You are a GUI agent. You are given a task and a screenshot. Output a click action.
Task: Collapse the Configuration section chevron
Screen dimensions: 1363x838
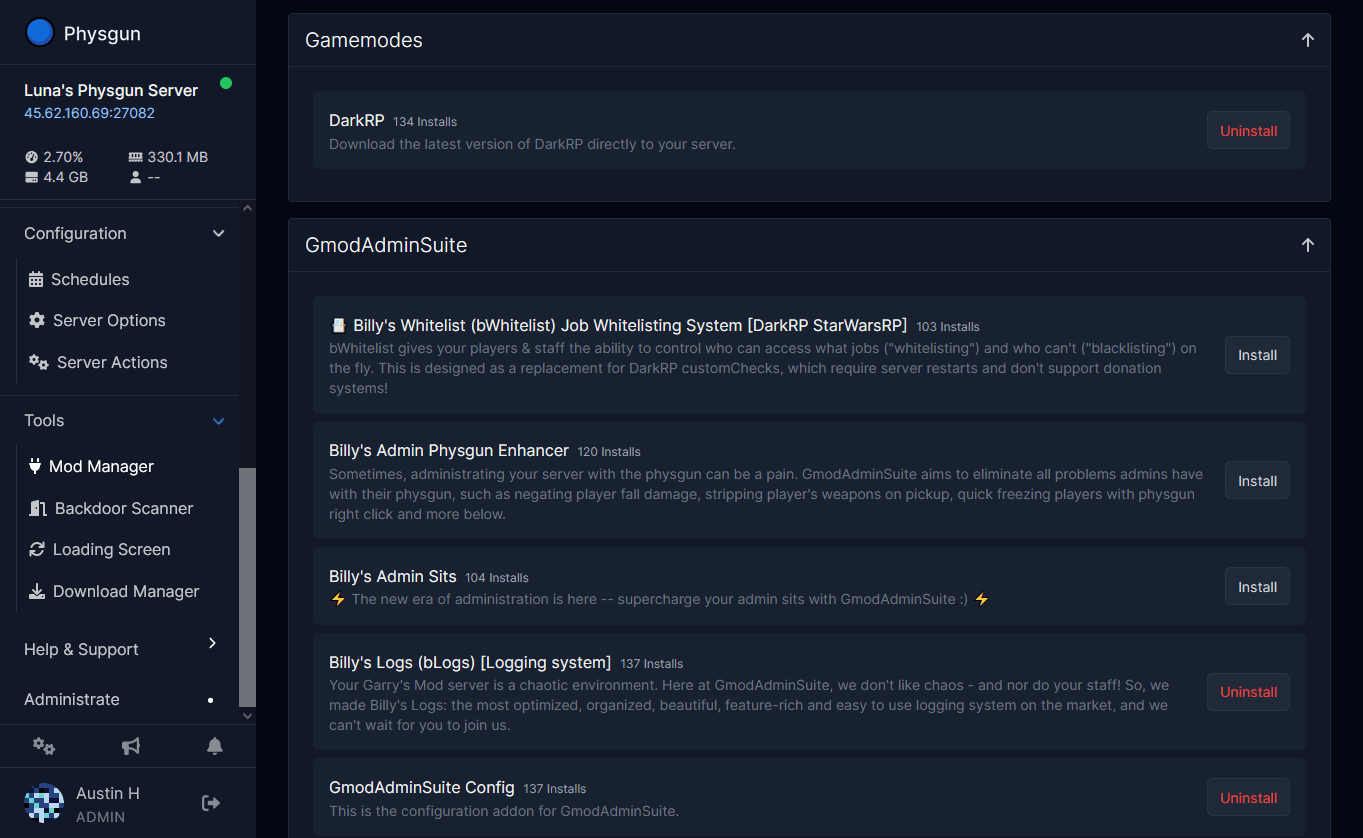219,233
